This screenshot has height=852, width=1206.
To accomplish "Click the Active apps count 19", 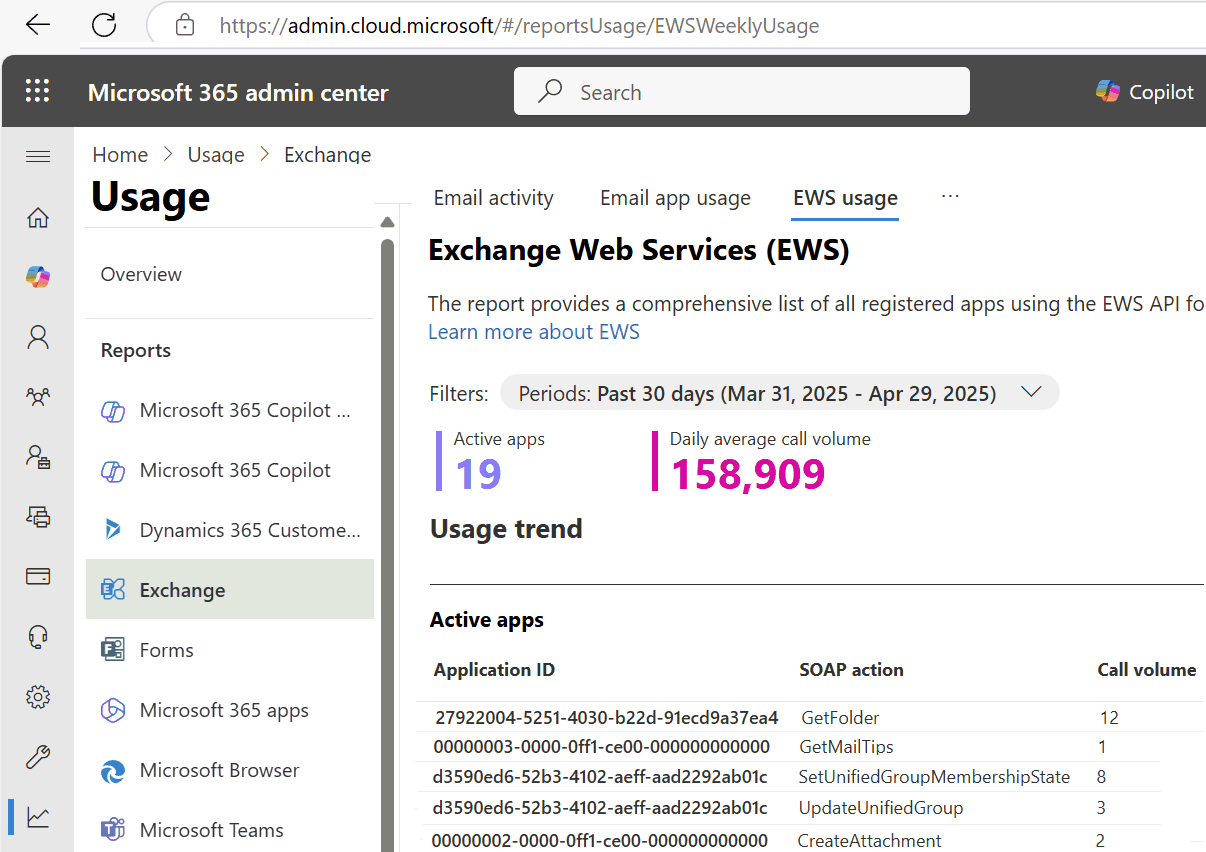I will pyautogui.click(x=478, y=474).
